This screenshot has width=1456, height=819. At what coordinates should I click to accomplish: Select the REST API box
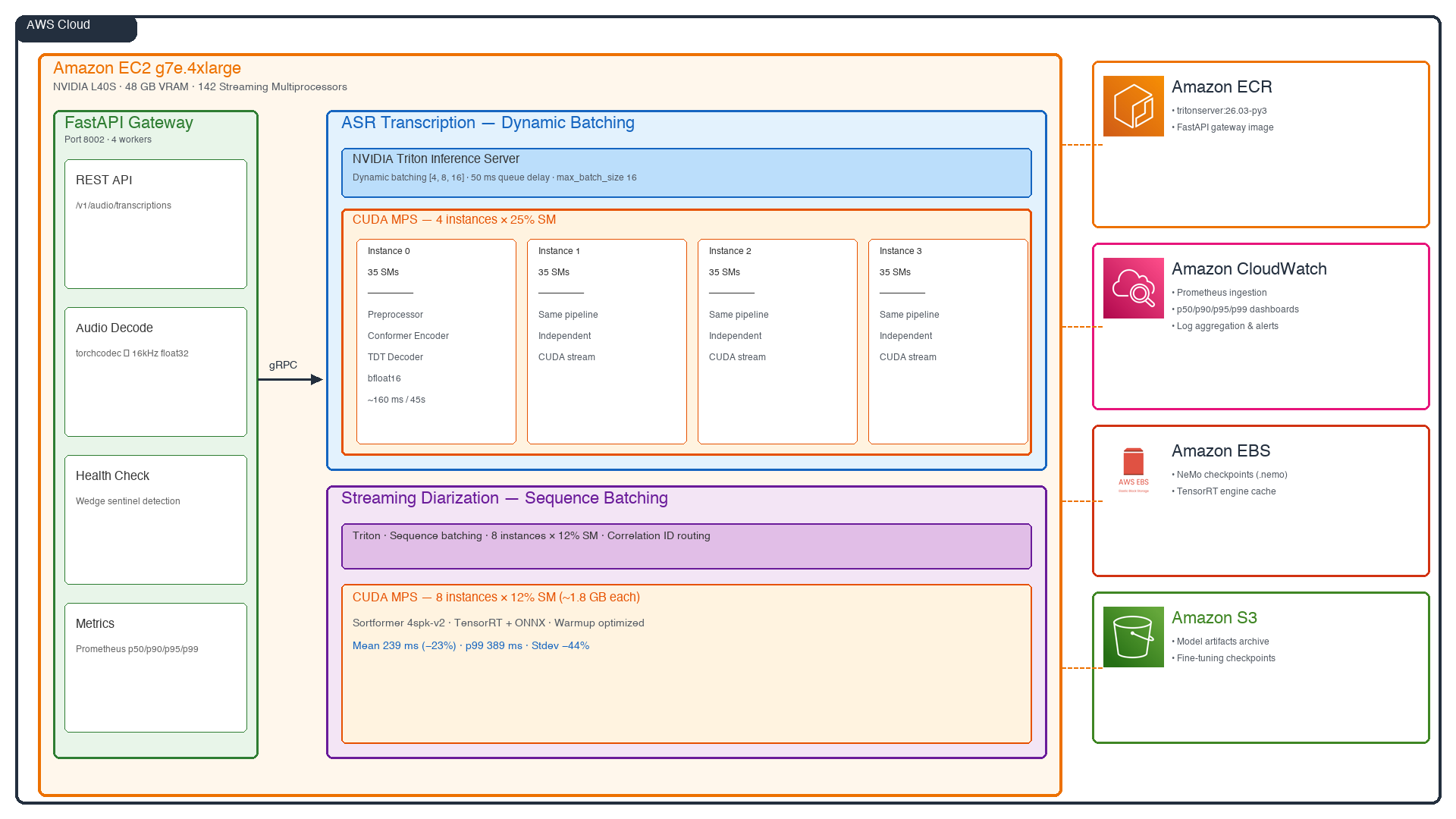click(x=155, y=224)
